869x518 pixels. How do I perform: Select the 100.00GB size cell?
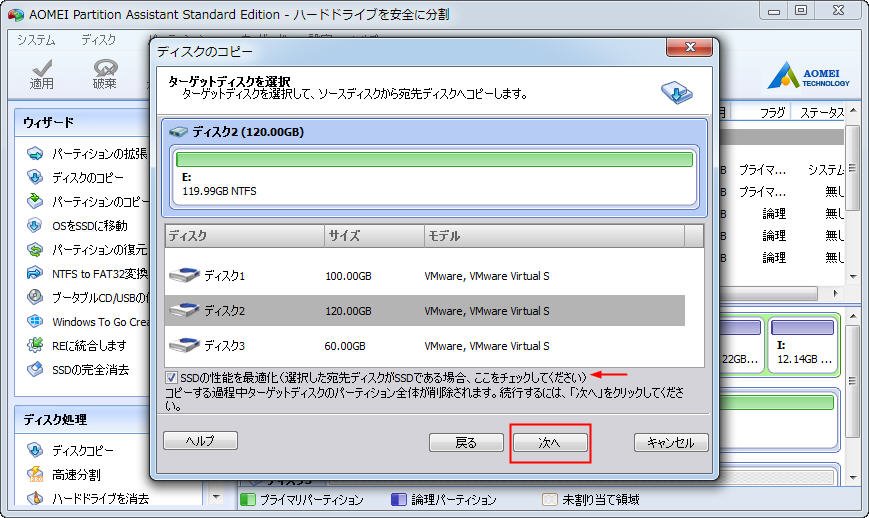click(348, 276)
